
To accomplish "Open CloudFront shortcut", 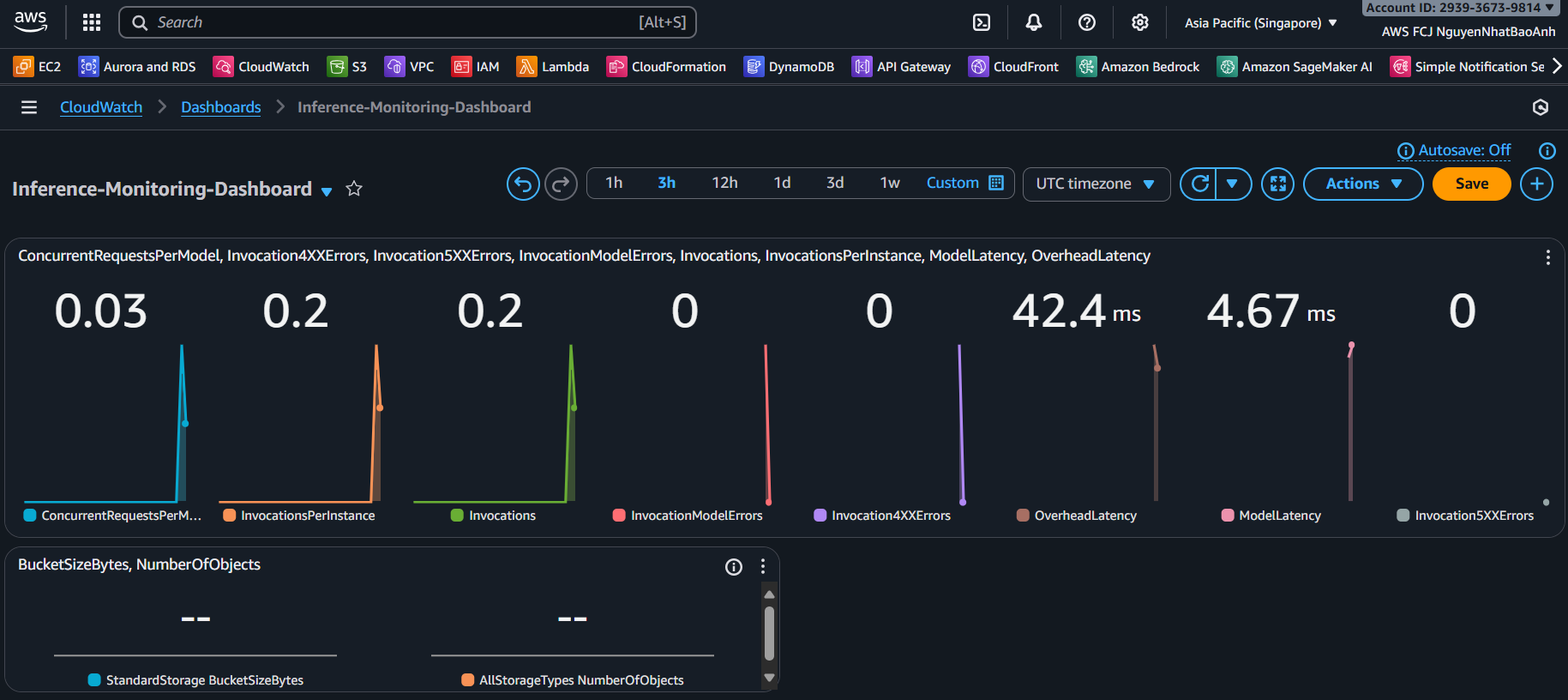I will tap(1013, 67).
